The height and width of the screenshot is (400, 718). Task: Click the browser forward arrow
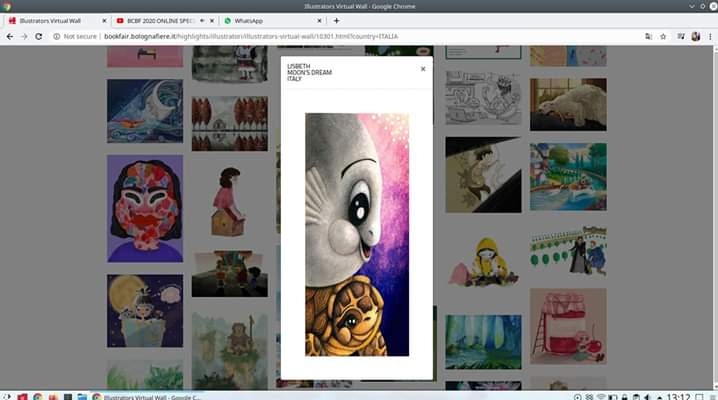click(x=23, y=36)
